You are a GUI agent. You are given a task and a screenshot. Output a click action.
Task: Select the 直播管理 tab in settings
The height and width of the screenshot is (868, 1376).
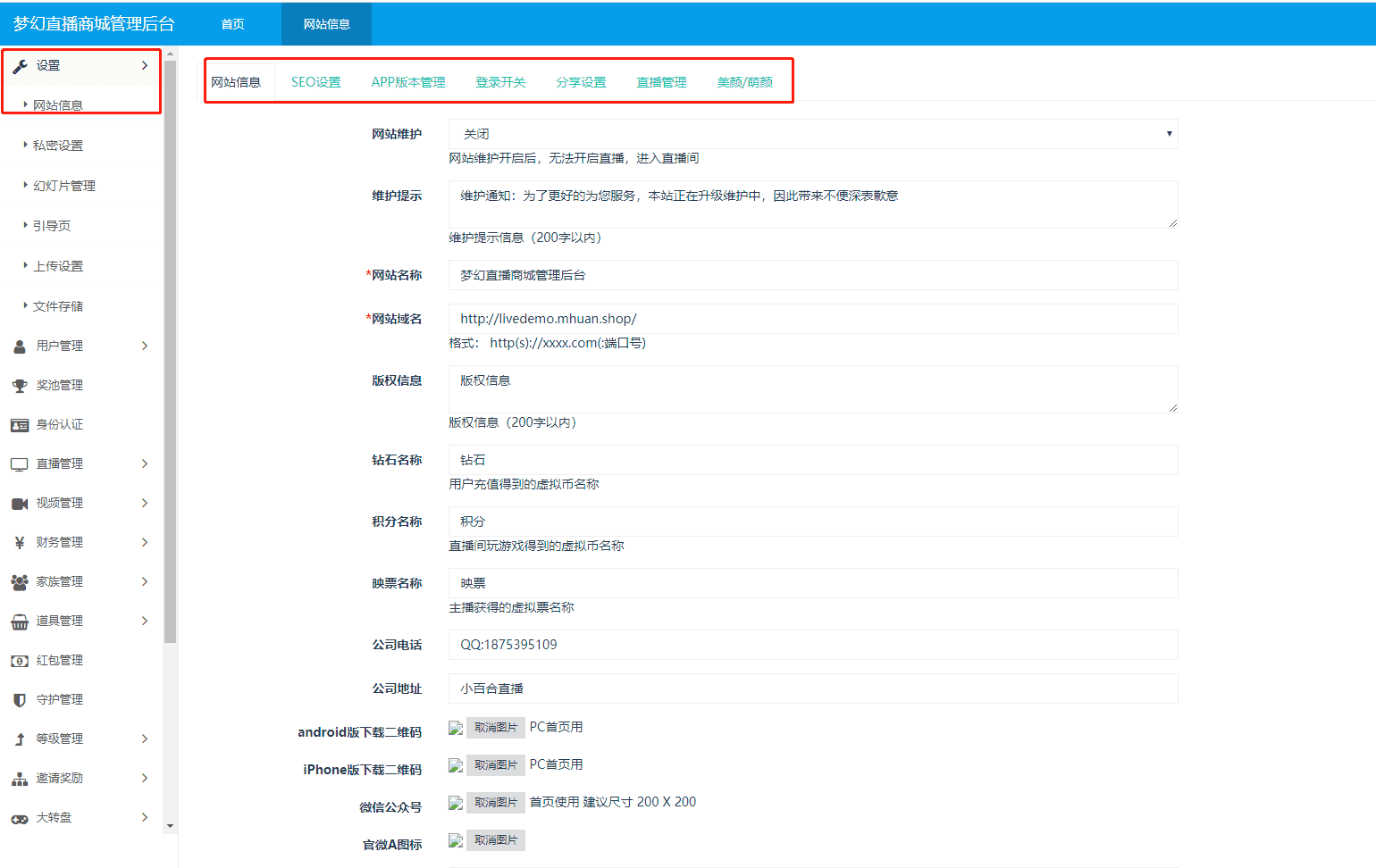[661, 82]
